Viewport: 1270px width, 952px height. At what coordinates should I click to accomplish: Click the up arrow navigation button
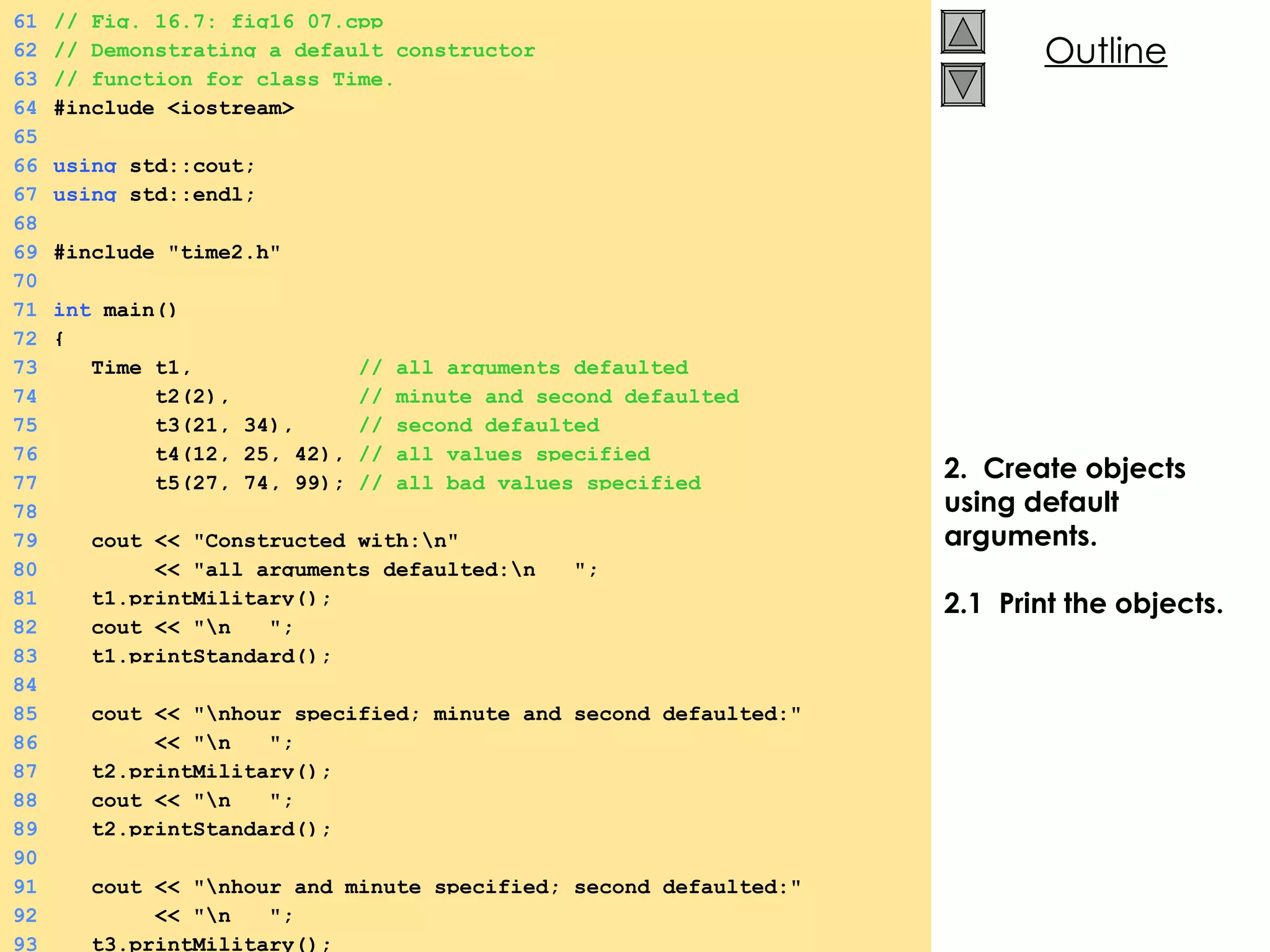(x=962, y=32)
